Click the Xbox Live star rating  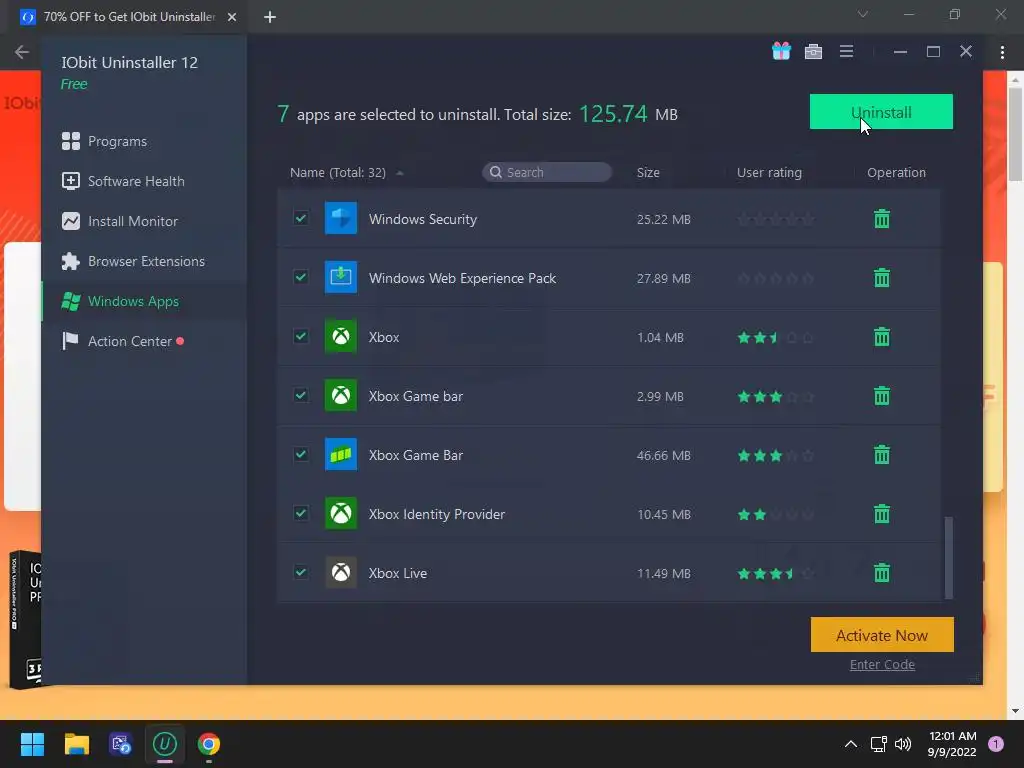point(775,573)
